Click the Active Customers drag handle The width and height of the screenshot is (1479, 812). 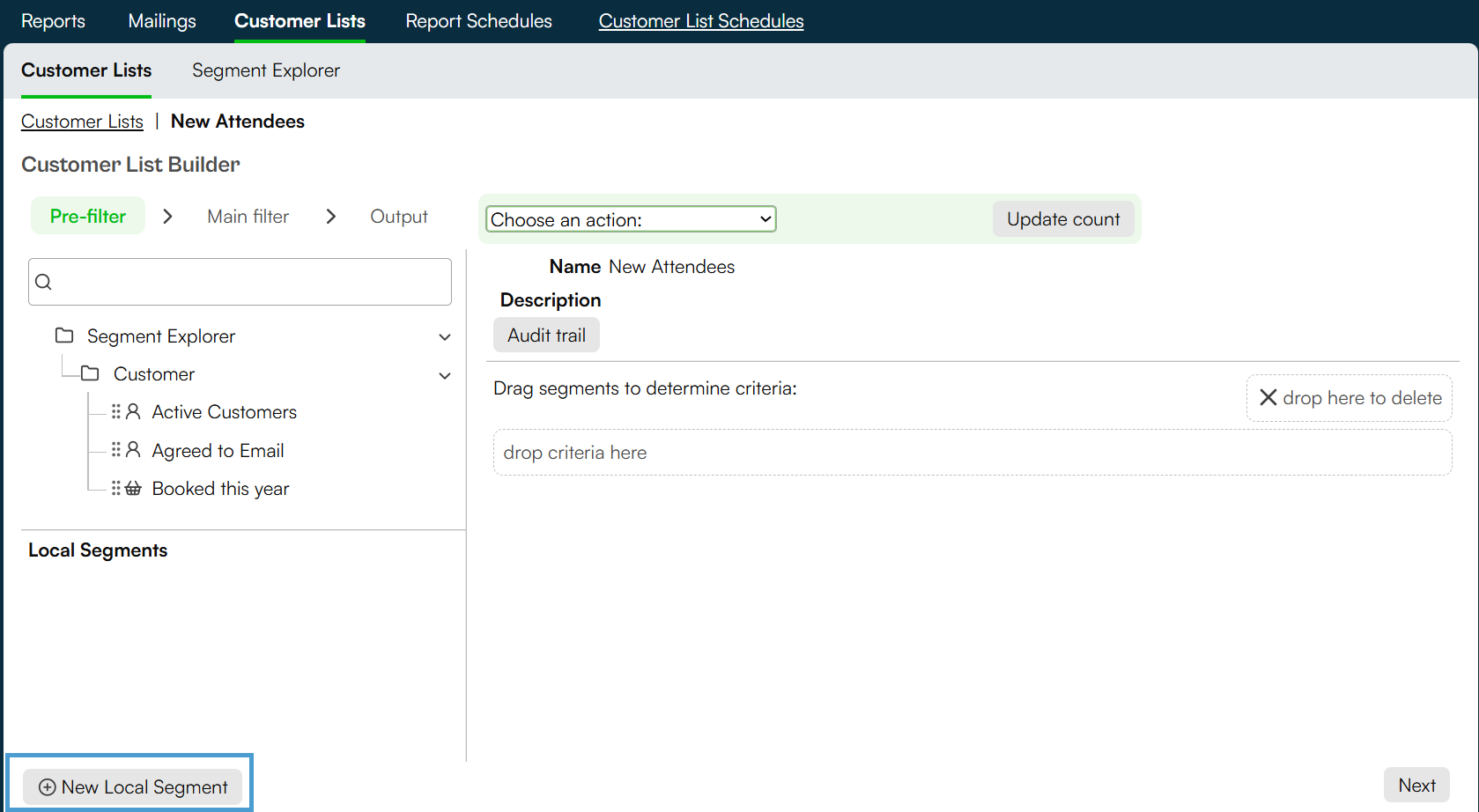pos(116,411)
